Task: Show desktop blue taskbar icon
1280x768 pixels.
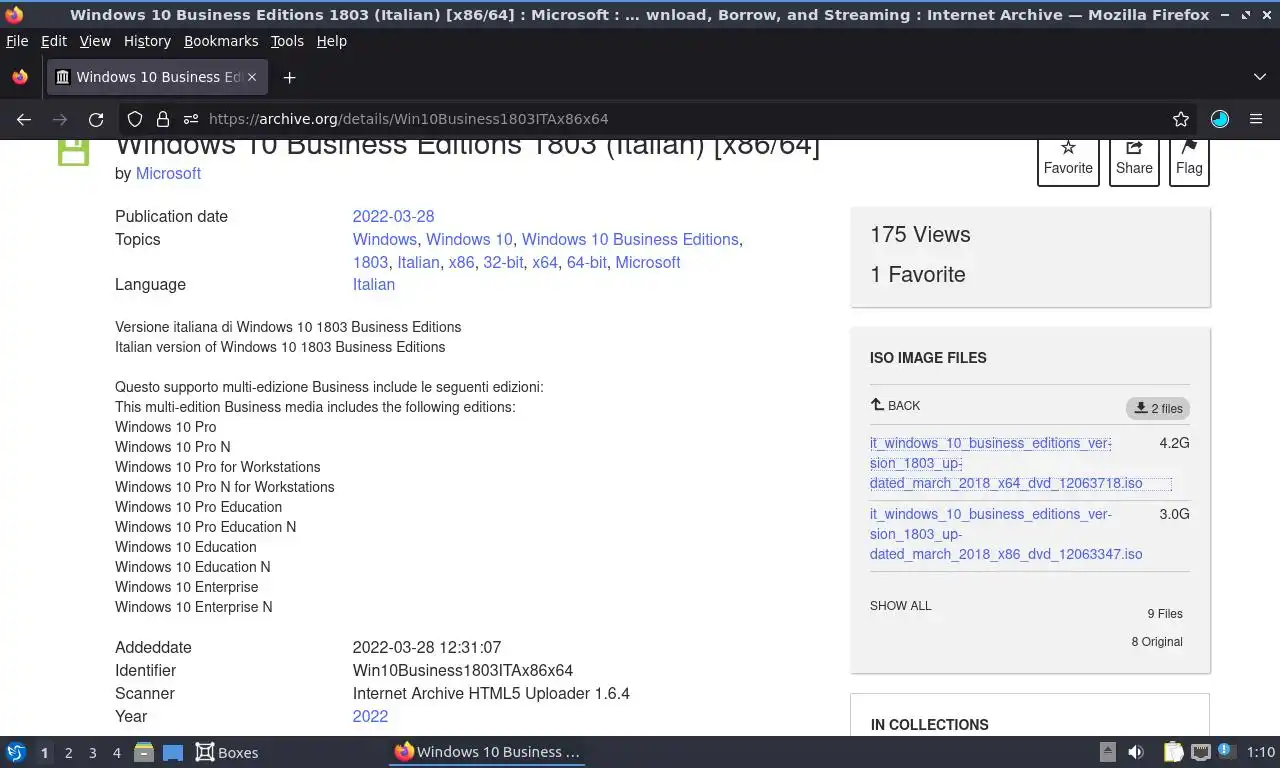Action: click(x=172, y=752)
